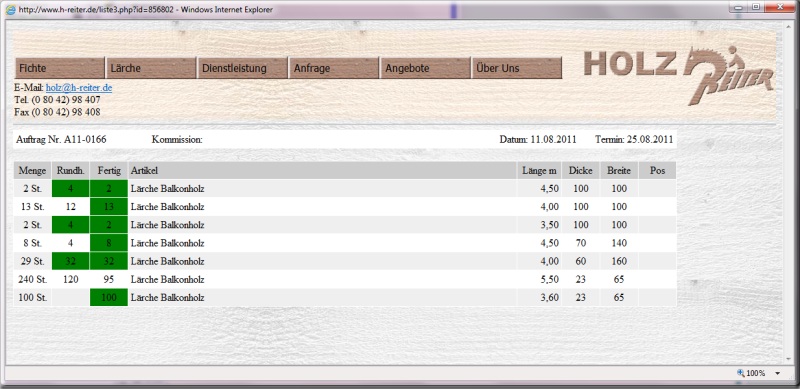Click the Fax (0 80 42) 98 408 text
Image resolution: width=800 pixels, height=389 pixels.
[x=57, y=112]
